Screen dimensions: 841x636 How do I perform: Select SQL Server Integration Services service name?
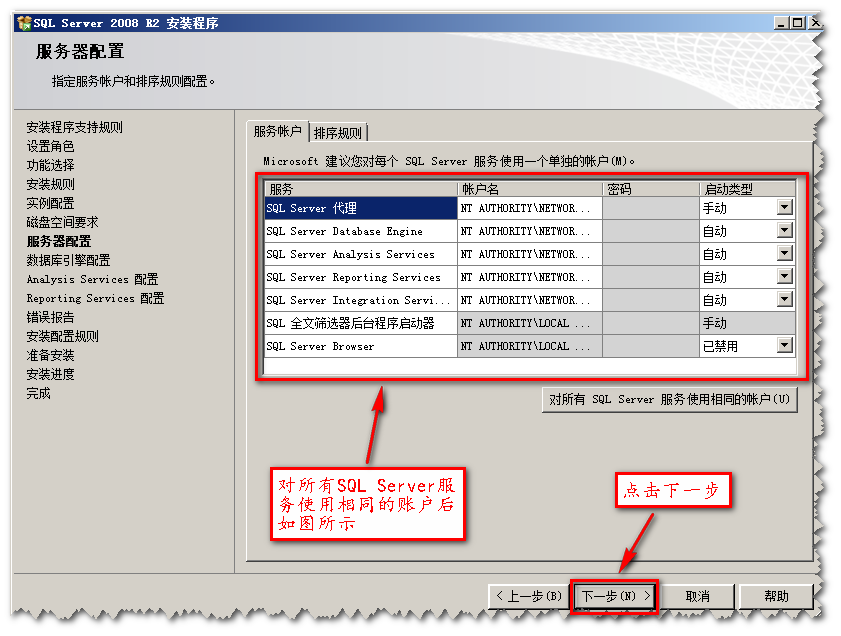(361, 300)
